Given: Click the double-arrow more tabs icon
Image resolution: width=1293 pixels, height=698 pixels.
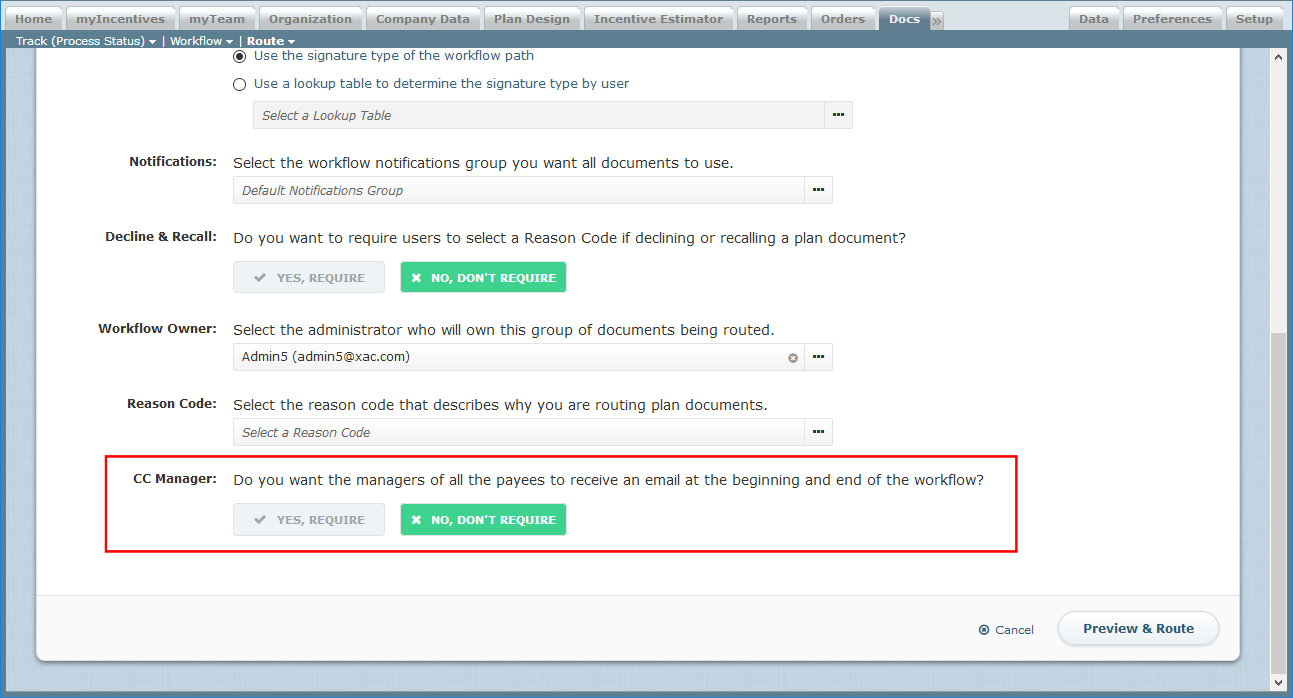Looking at the screenshot, I should point(937,20).
